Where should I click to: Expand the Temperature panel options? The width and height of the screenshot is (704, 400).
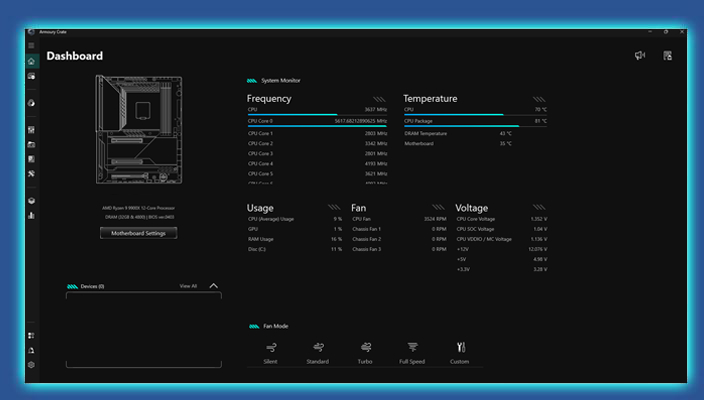tap(540, 99)
